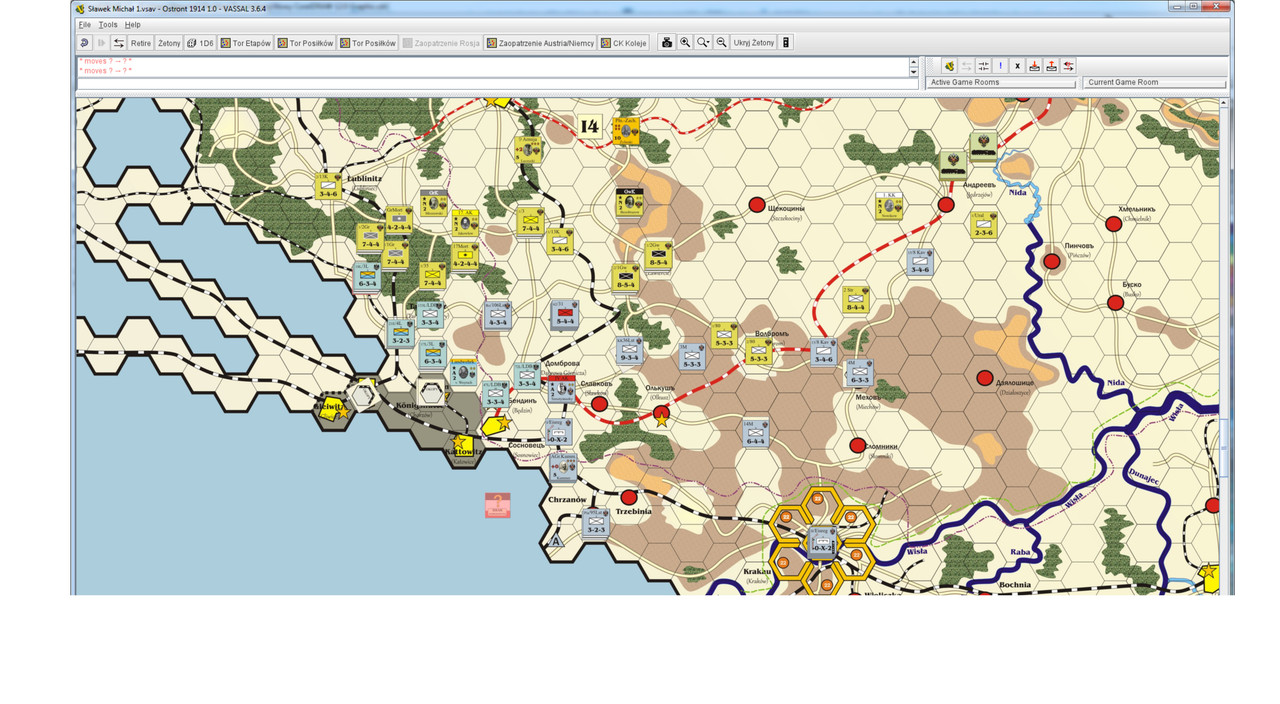Select the 14 turn marker on map
This screenshot has height=704, width=1280.
[590, 125]
